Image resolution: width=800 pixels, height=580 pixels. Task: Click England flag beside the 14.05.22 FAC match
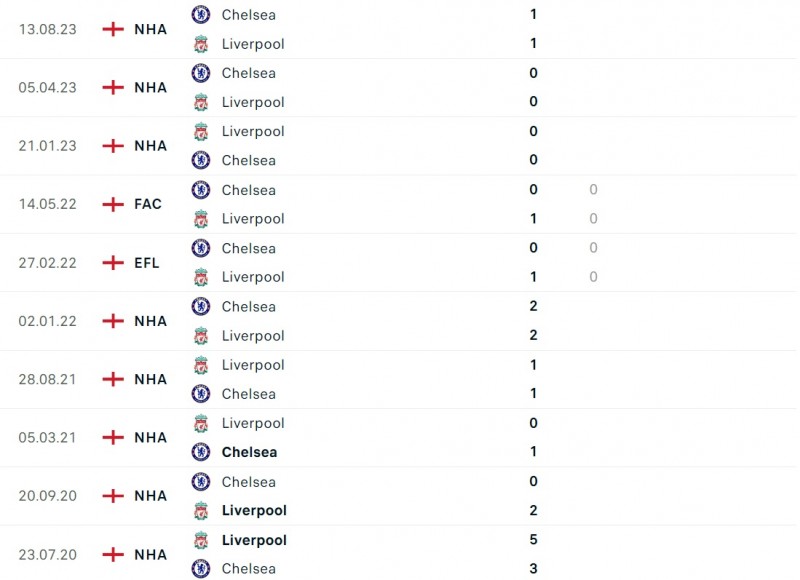(113, 204)
